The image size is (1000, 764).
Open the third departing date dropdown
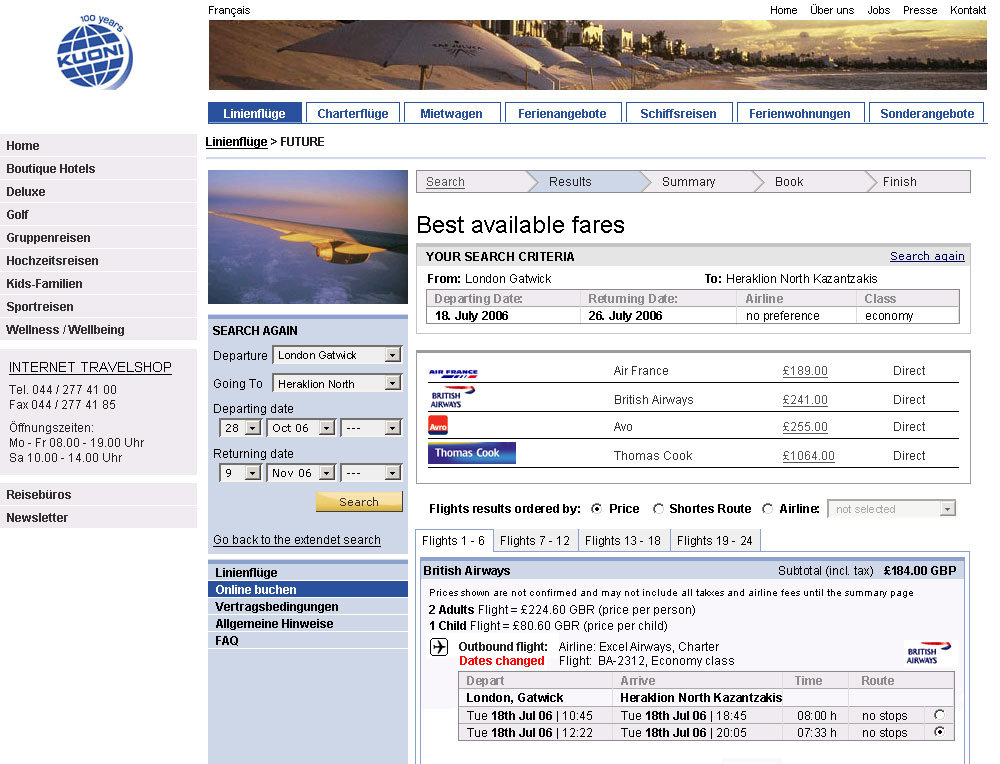click(371, 427)
